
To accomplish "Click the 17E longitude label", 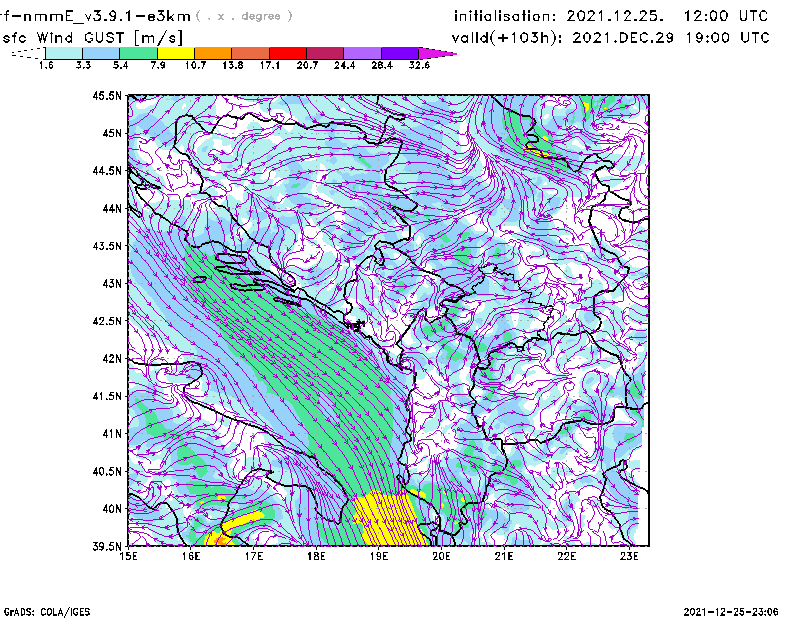I will [x=254, y=556].
